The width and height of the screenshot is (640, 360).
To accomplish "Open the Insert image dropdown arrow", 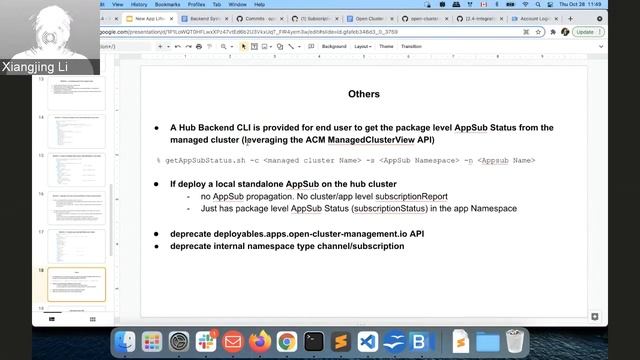I will (271, 47).
